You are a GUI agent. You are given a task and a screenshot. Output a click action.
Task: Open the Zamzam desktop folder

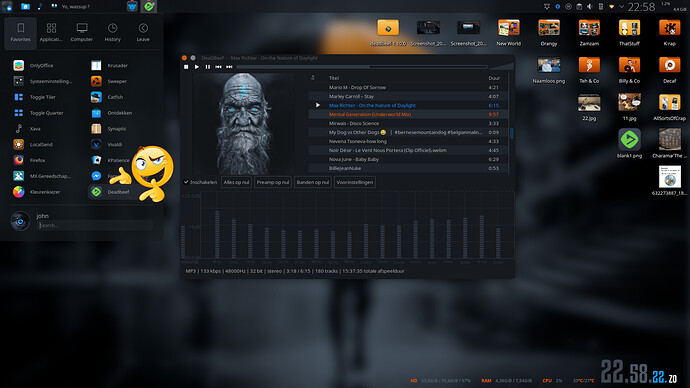tap(589, 33)
